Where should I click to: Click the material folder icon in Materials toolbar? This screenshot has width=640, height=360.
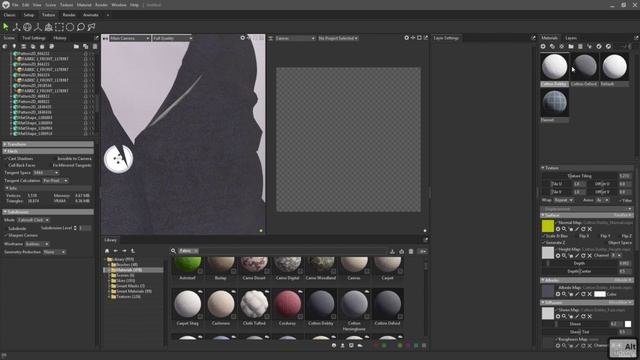tap(571, 47)
